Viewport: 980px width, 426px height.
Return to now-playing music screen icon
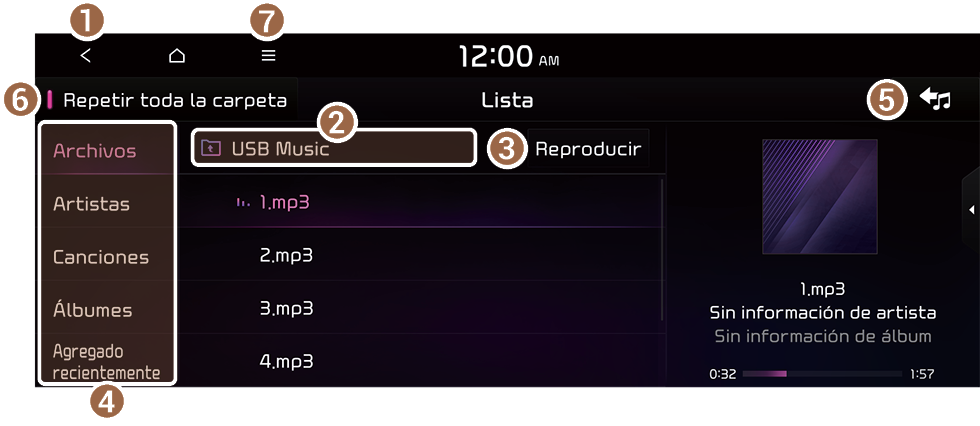935,100
